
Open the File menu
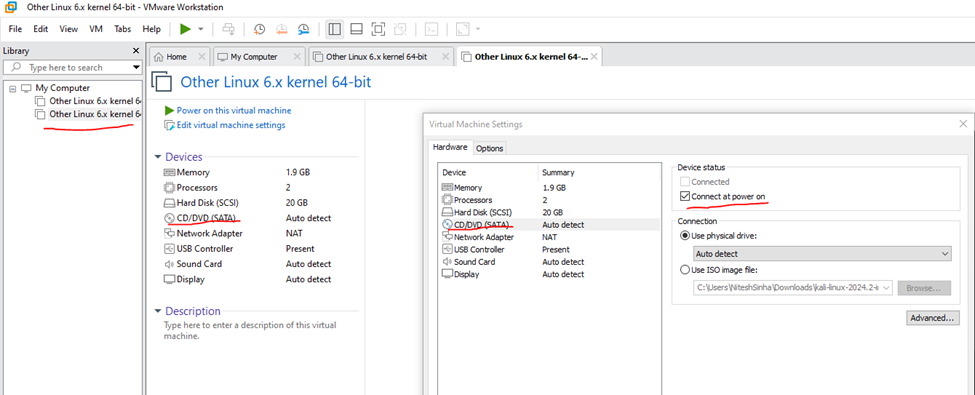16,29
